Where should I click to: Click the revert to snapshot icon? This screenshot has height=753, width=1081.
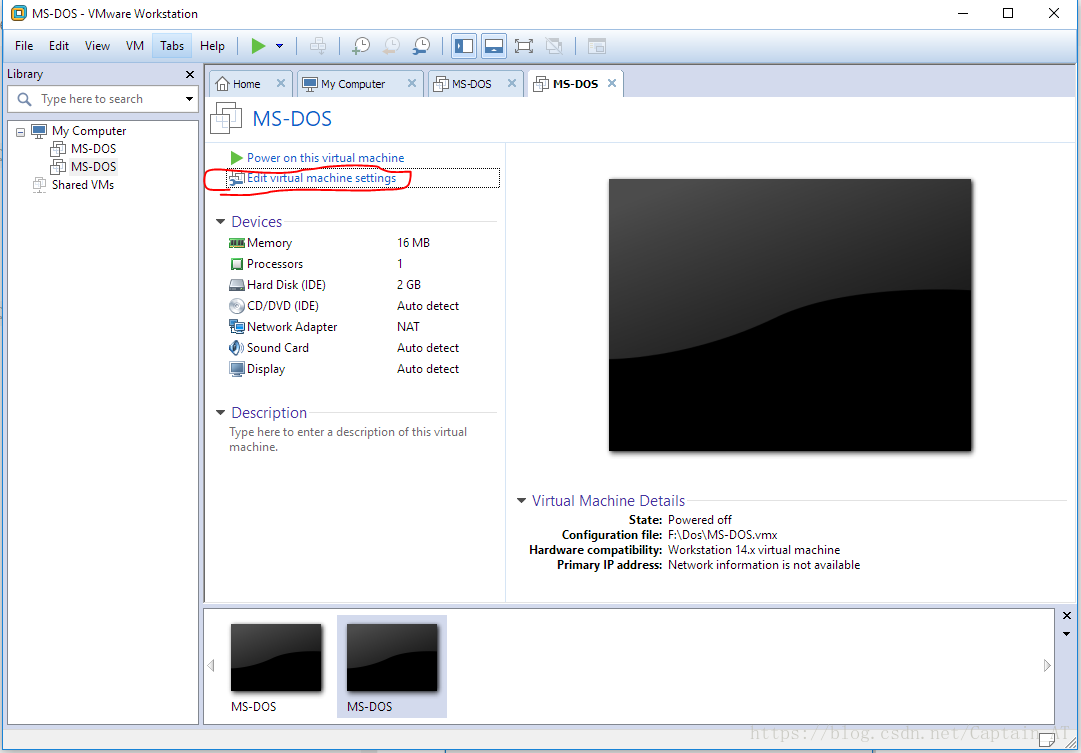pyautogui.click(x=390, y=46)
